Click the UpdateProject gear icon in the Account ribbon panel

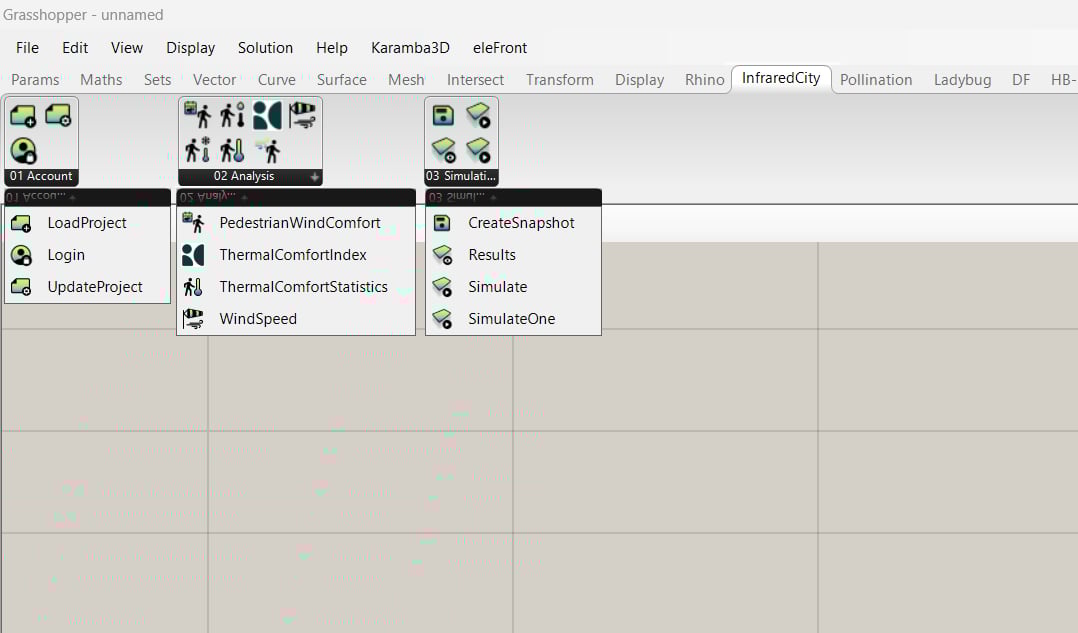click(x=58, y=115)
